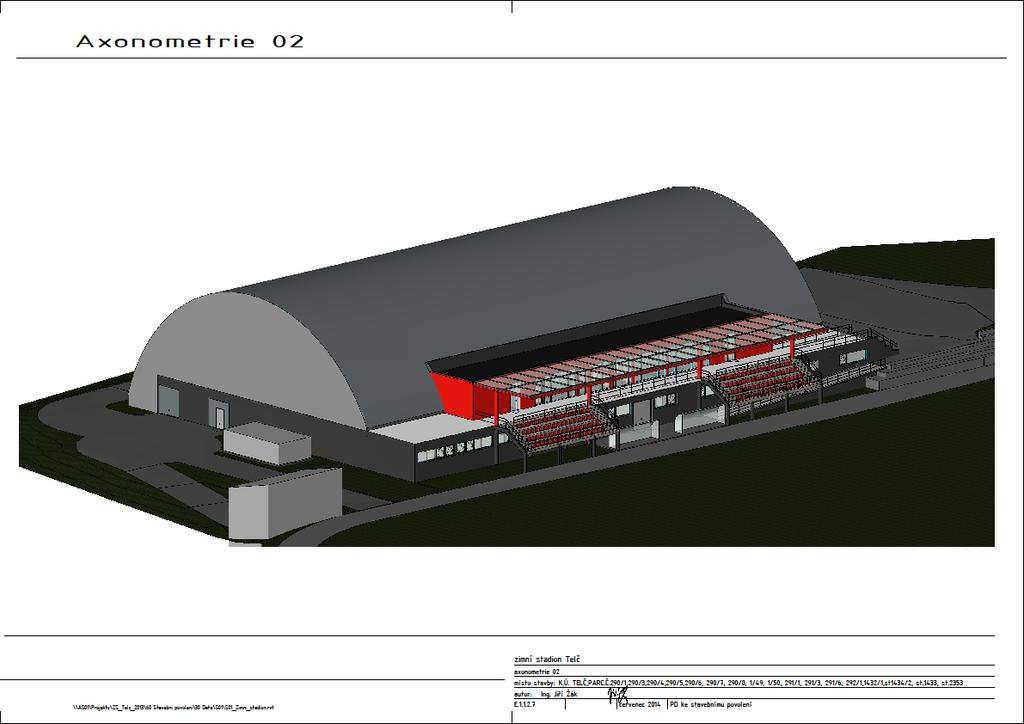This screenshot has width=1024, height=724.
Task: Click the 'Axonometrie 02' sheet title
Action: tap(190, 41)
